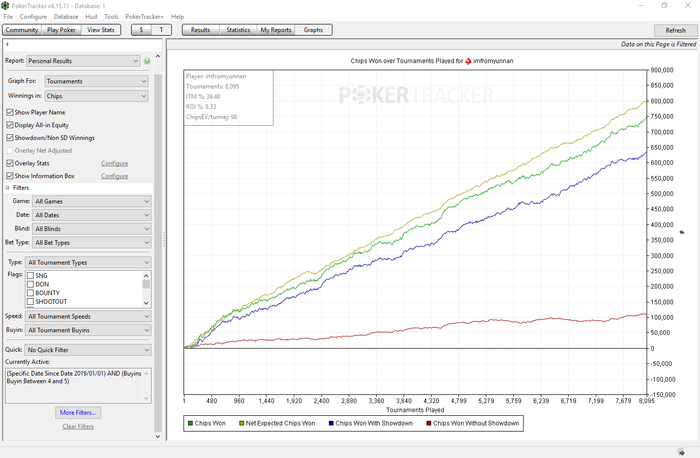700x458 pixels.
Task: Open the tournament Type dropdown
Action: coord(88,262)
